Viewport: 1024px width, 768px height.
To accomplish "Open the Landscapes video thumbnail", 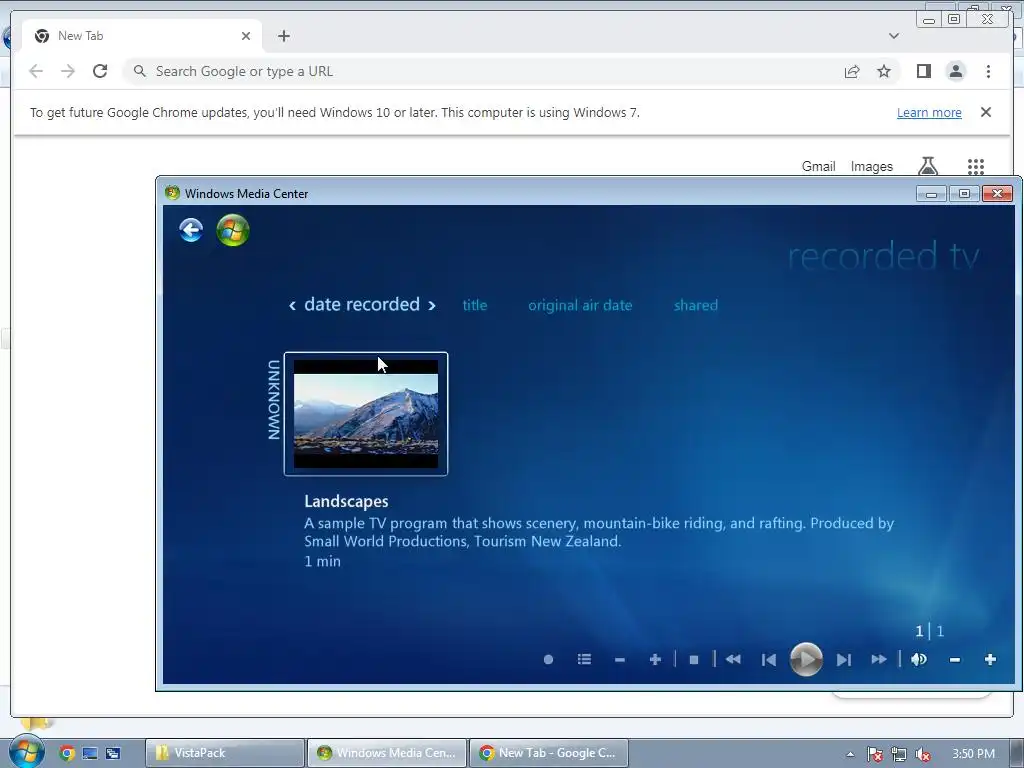I will pyautogui.click(x=366, y=413).
